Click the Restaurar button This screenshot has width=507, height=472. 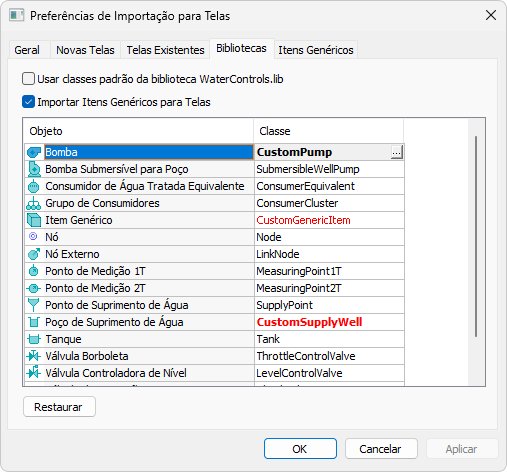[x=59, y=407]
